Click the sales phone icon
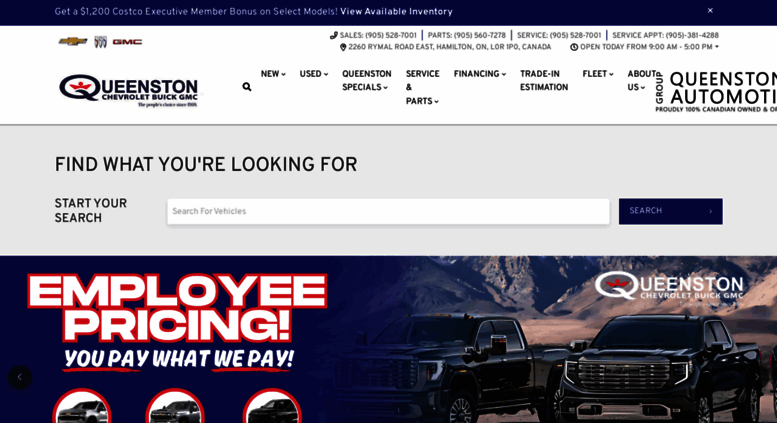 [334, 35]
